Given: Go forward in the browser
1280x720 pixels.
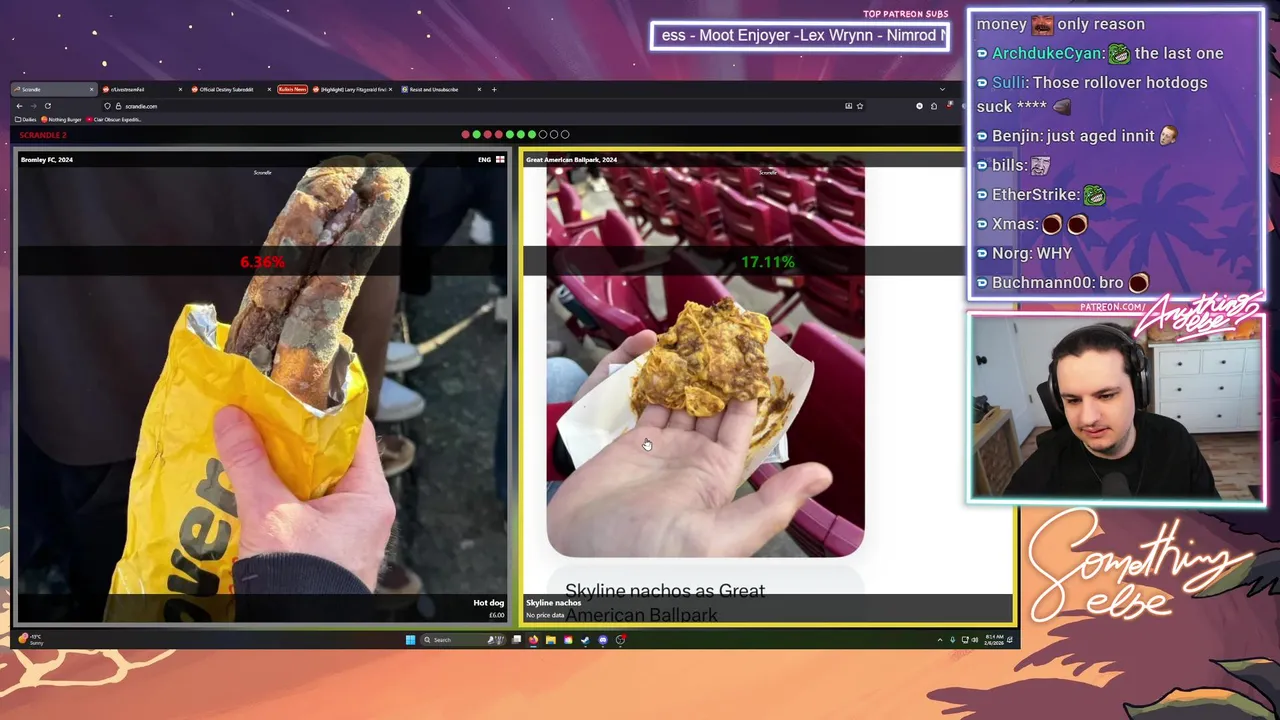Looking at the screenshot, I should click(34, 106).
